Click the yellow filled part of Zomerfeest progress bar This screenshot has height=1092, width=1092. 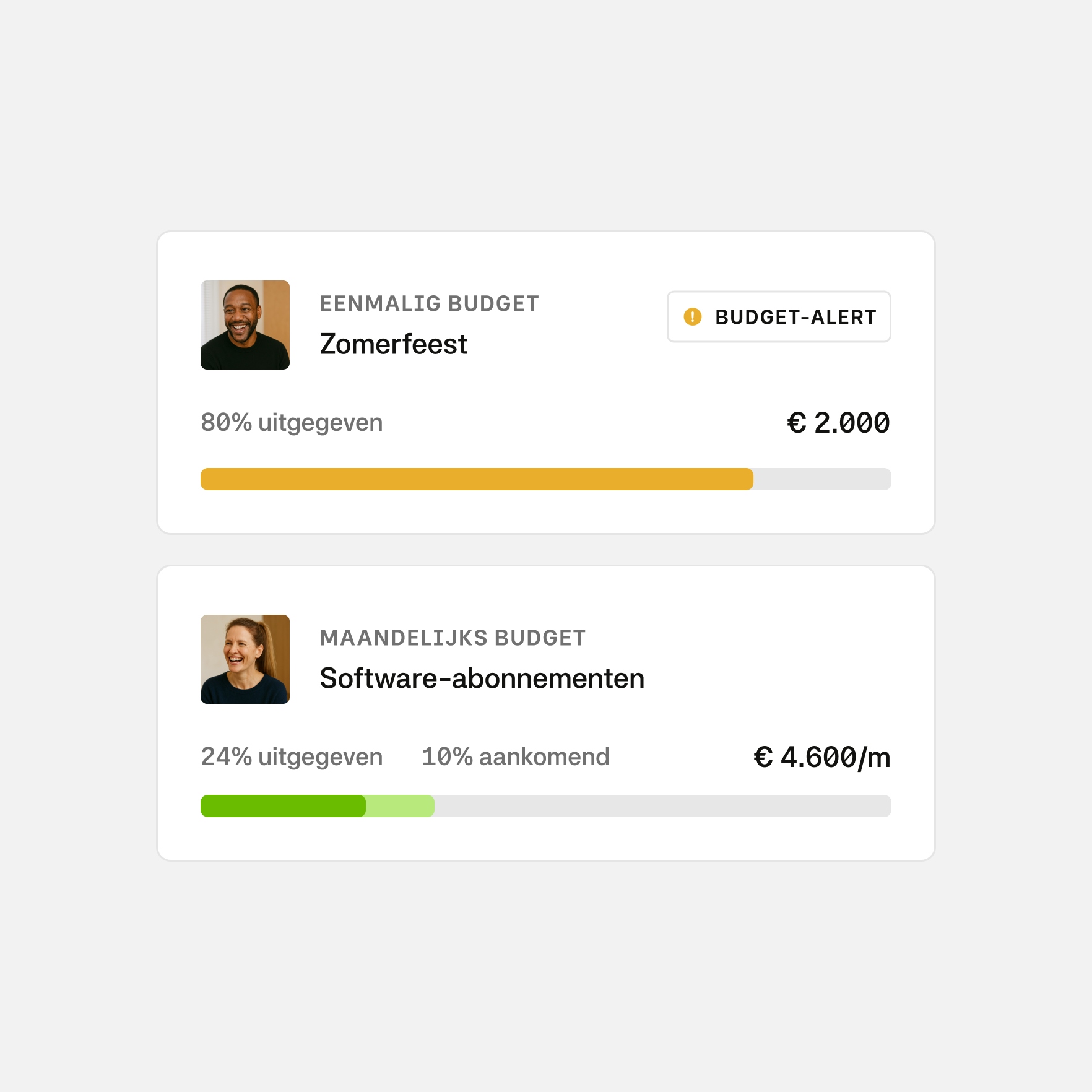[477, 479]
